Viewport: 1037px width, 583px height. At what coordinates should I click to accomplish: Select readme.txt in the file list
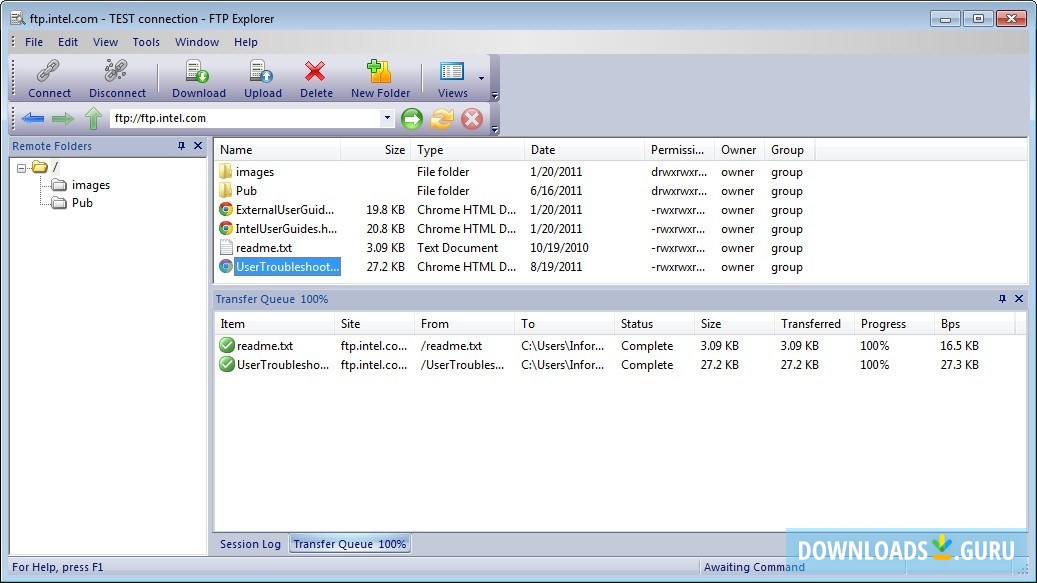(x=263, y=248)
